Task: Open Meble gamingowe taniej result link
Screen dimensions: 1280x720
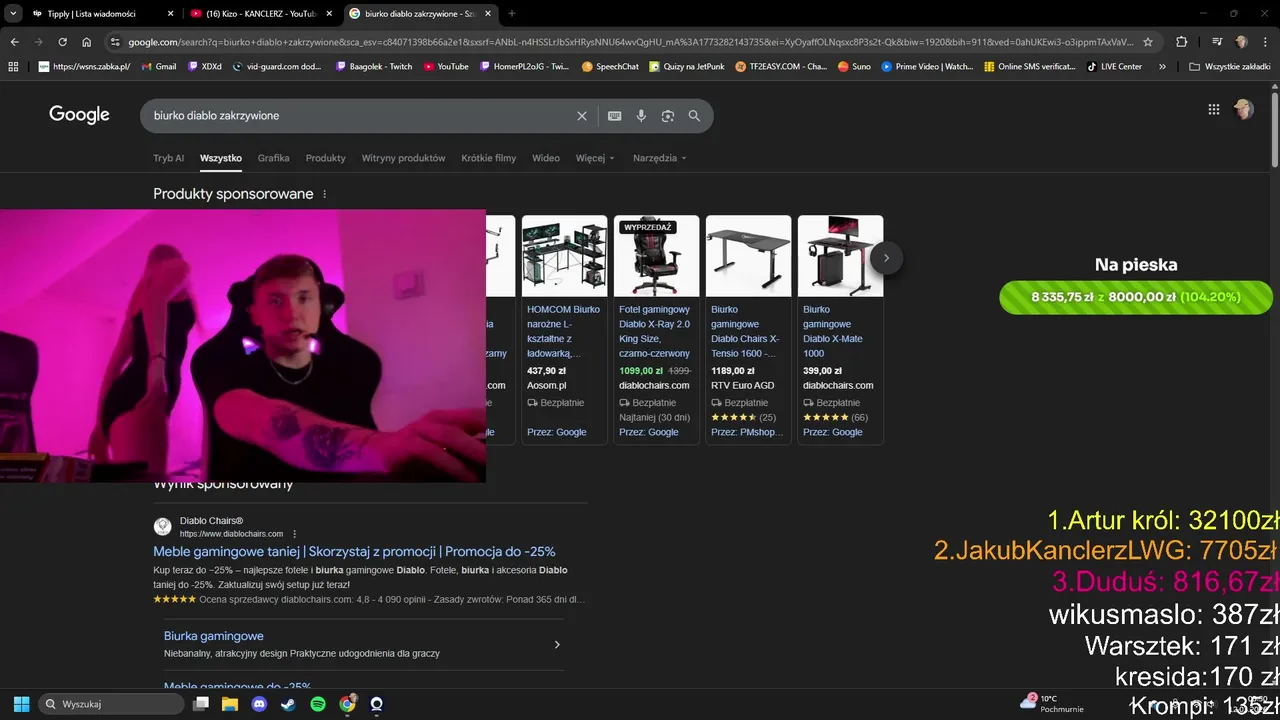Action: [x=354, y=551]
